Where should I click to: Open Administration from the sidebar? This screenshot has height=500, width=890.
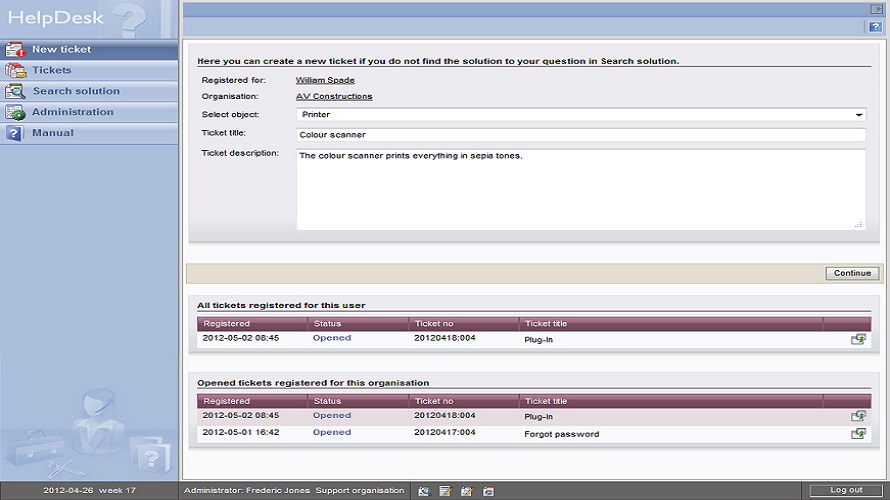pyautogui.click(x=89, y=112)
